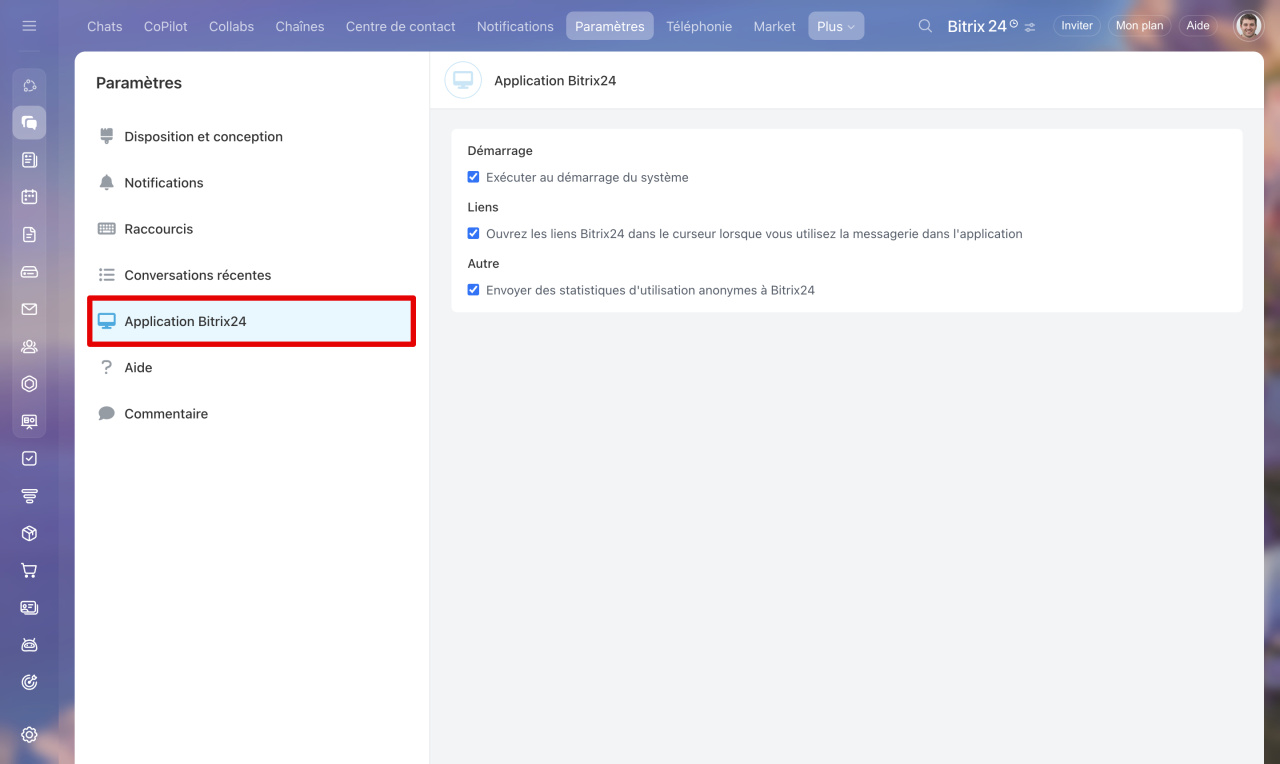
Task: Open the CRM funnel sidebar icon
Action: pos(29,496)
